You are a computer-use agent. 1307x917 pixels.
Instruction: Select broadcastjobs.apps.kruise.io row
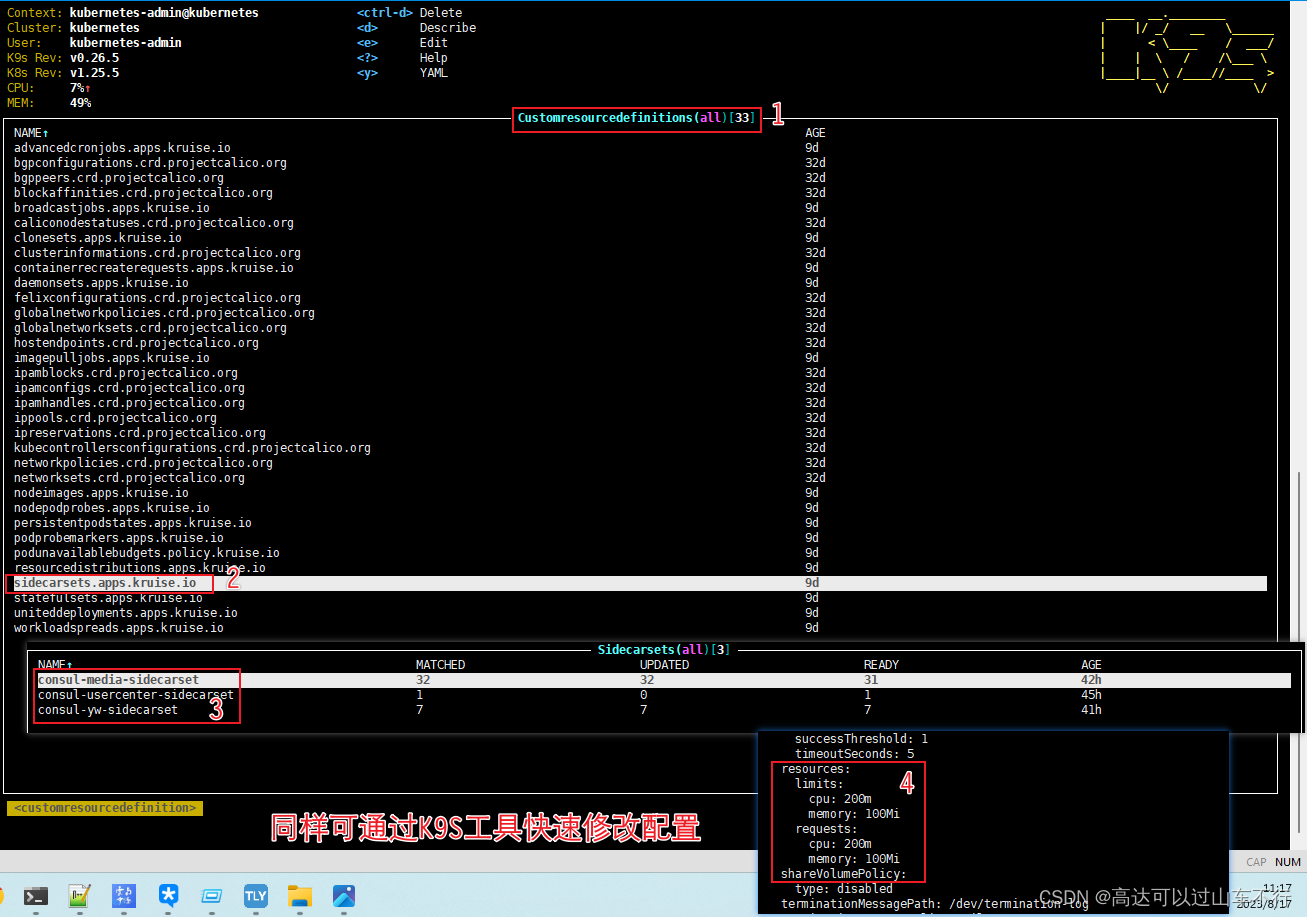coord(640,208)
